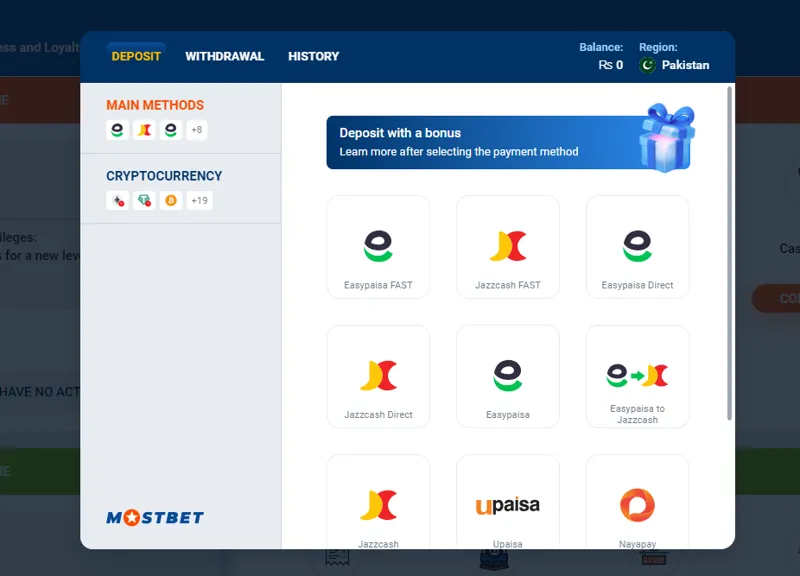The height and width of the screenshot is (576, 800).
Task: Select Easypaisa to Jazzcash transfer method
Action: pyautogui.click(x=637, y=375)
